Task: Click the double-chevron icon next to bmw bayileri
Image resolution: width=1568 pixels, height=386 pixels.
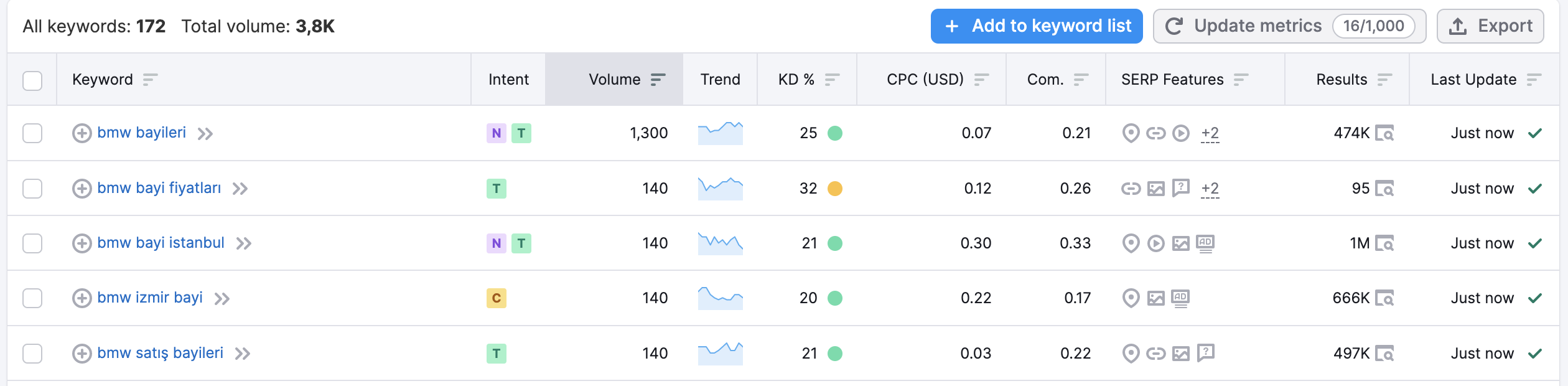Action: tap(205, 134)
